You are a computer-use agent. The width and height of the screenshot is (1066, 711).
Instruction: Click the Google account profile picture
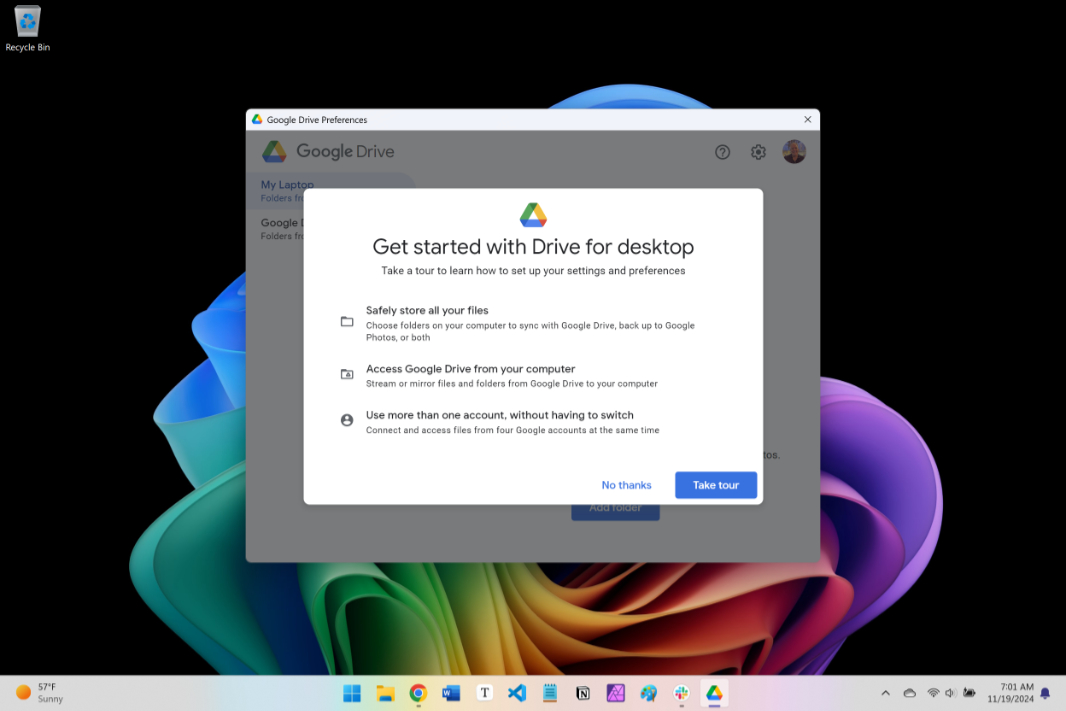click(x=793, y=151)
